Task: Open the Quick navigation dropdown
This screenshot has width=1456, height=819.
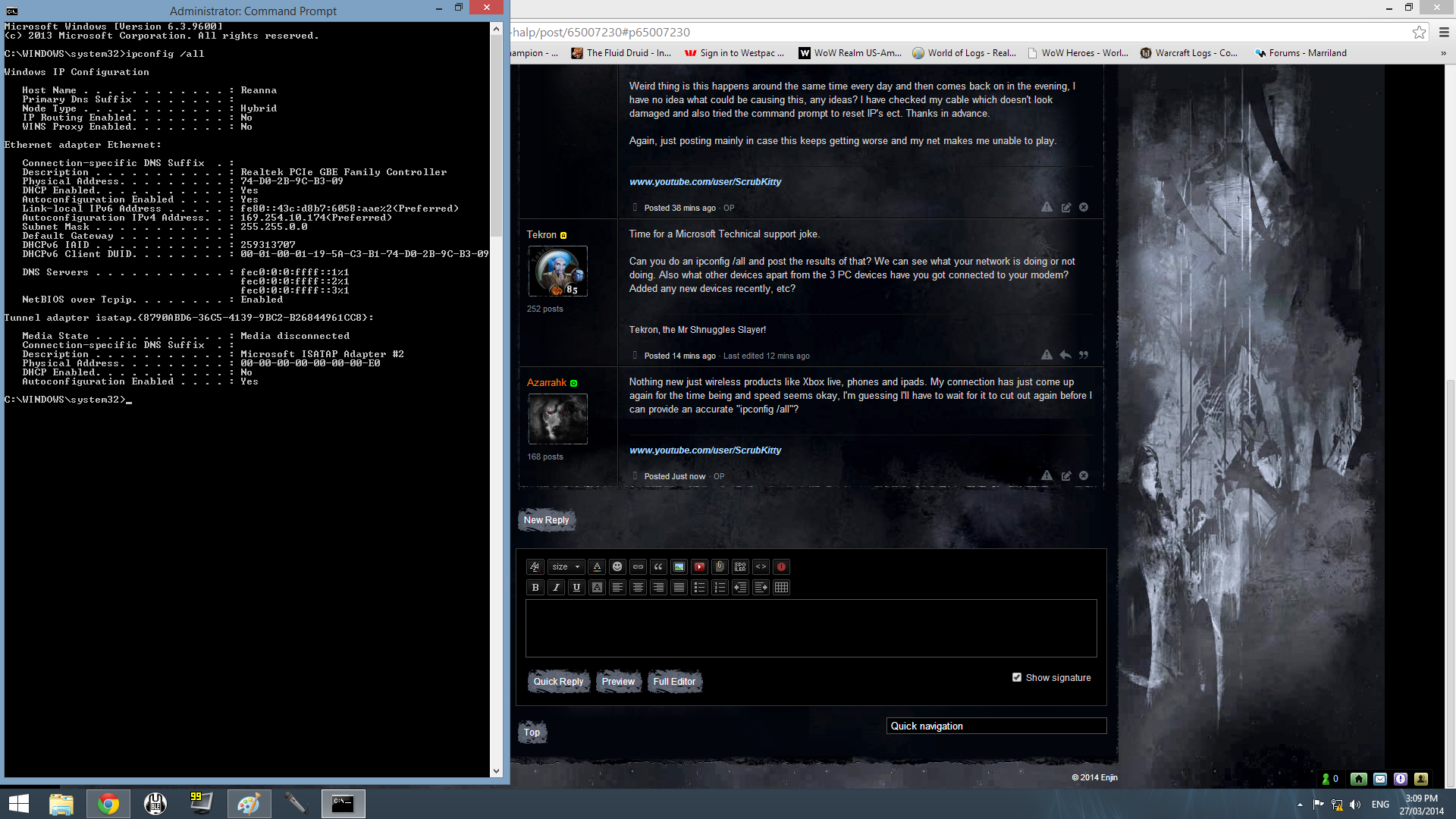Action: tap(996, 726)
